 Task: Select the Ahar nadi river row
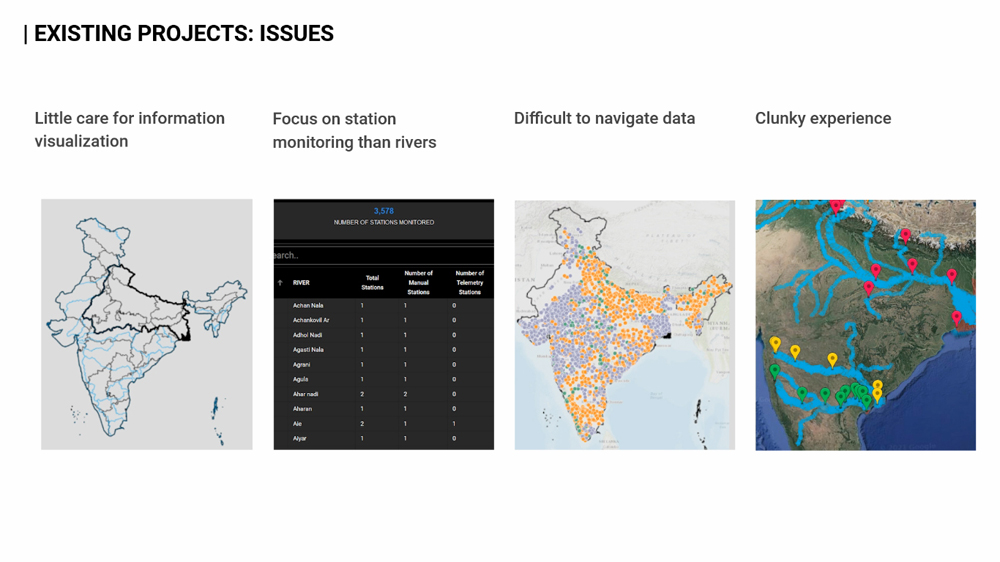point(306,394)
